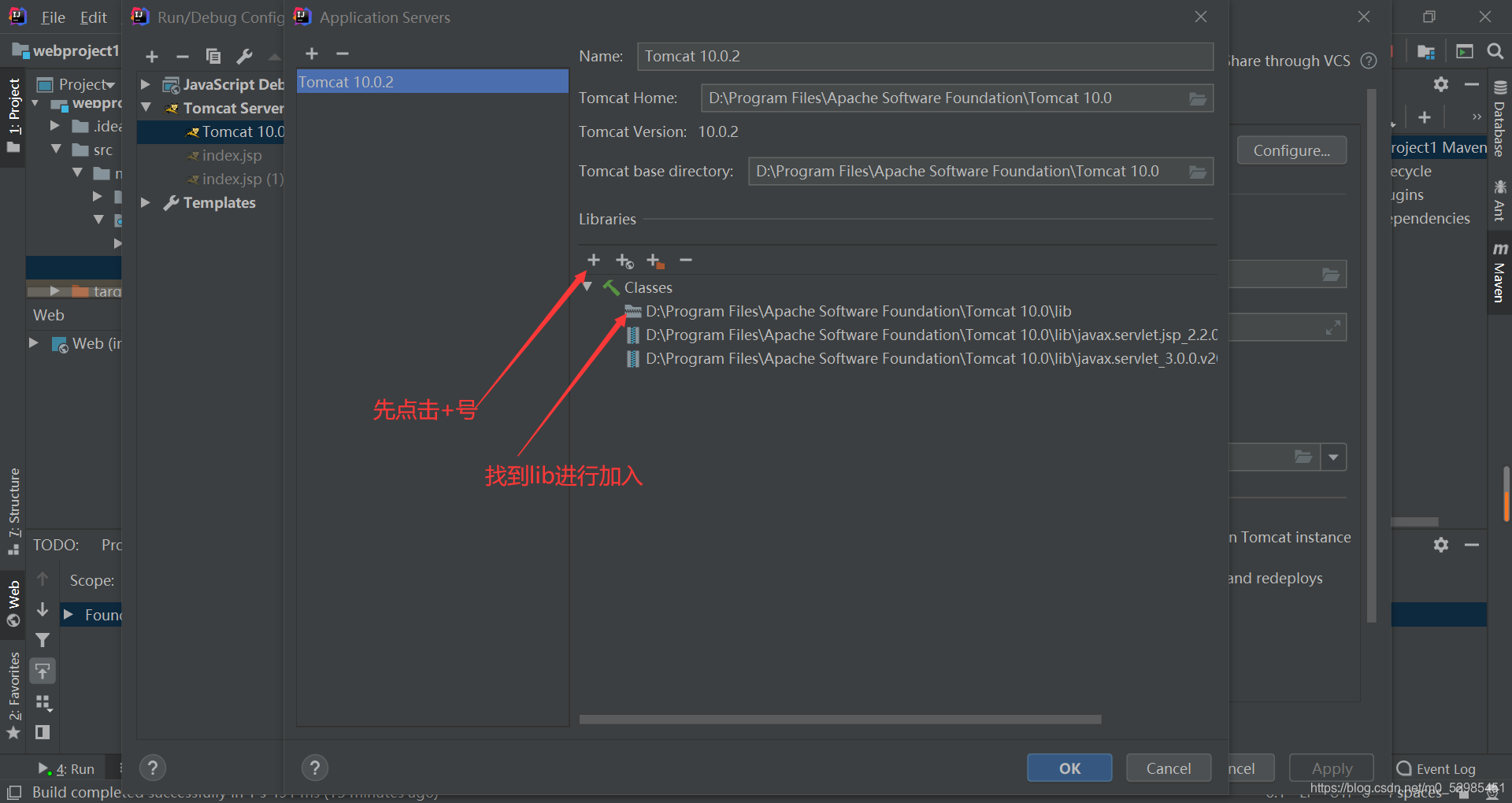Remove the selected library entry

[x=686, y=260]
